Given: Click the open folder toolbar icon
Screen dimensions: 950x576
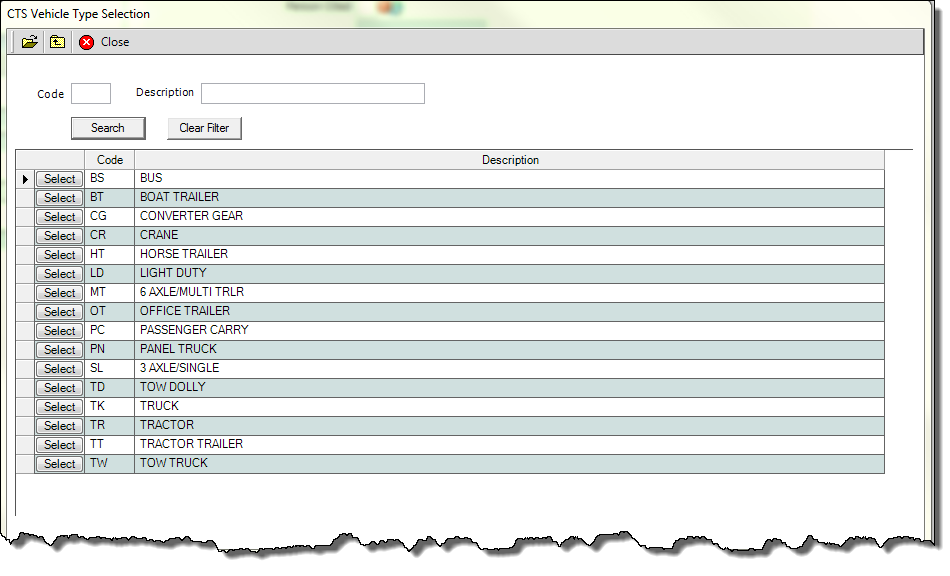Looking at the screenshot, I should pos(30,42).
